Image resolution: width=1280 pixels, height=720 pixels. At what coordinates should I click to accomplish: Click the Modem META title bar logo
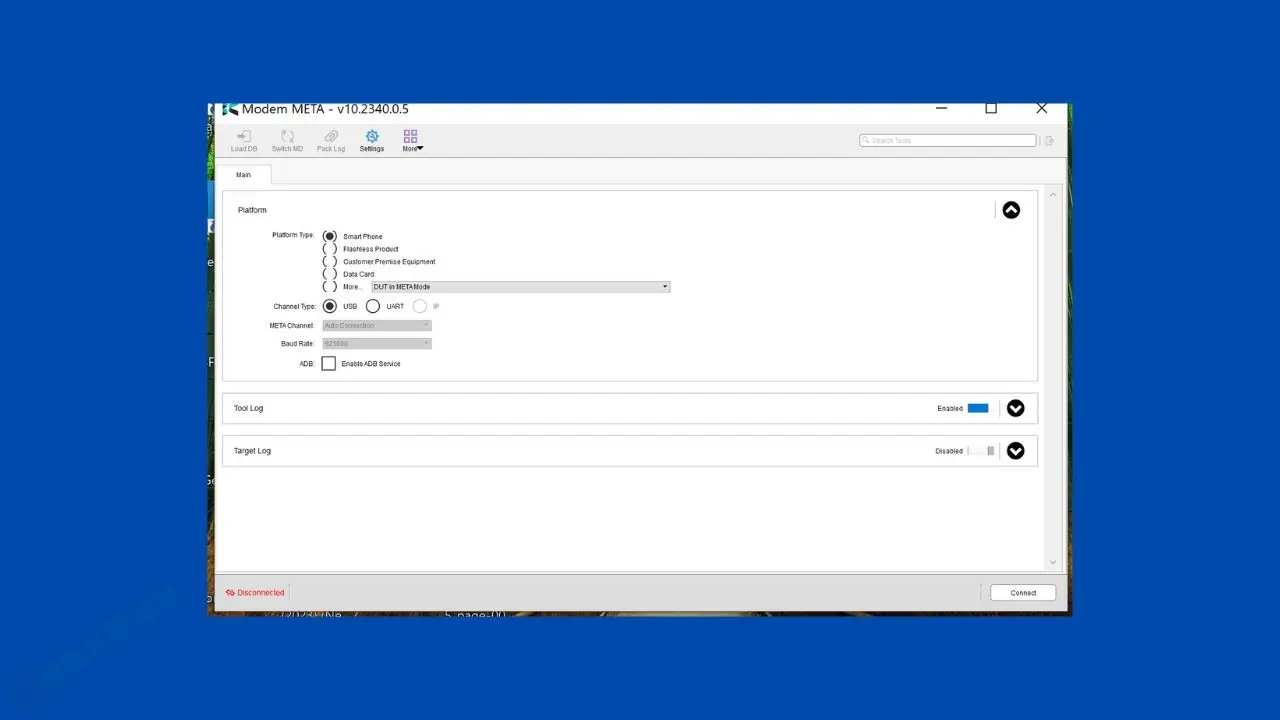click(230, 109)
